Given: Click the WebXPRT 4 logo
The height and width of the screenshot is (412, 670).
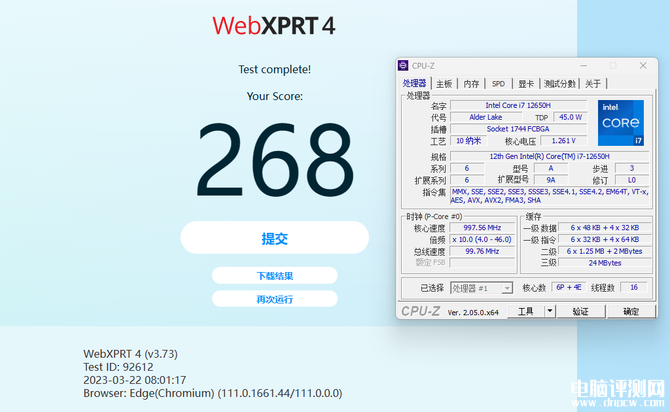Looking at the screenshot, I should (274, 26).
